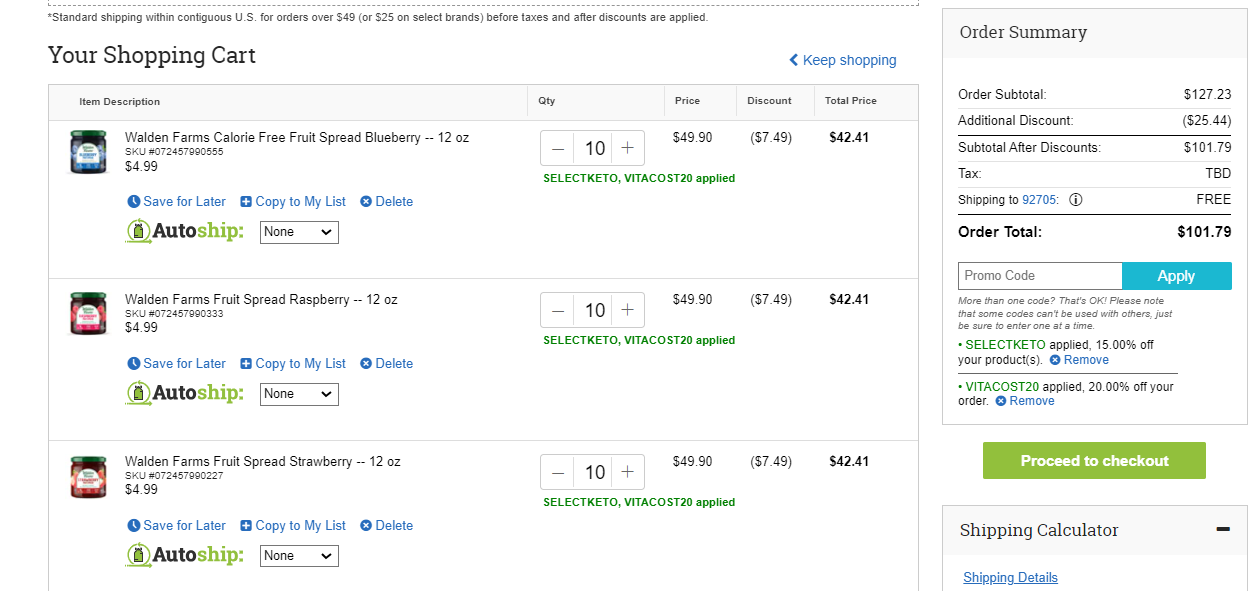
Task: Open Autoship dropdown for Raspberry spread
Action: 299,394
